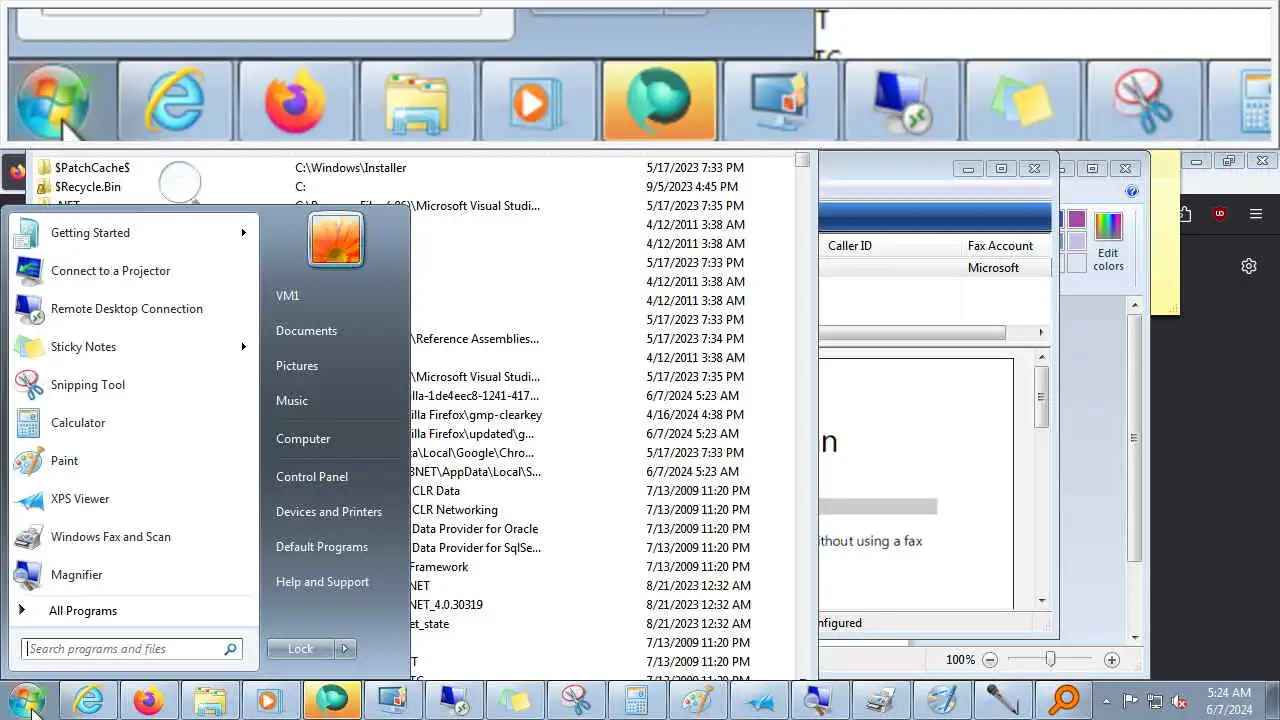Click Paint zoom out minus button

pos(990,660)
